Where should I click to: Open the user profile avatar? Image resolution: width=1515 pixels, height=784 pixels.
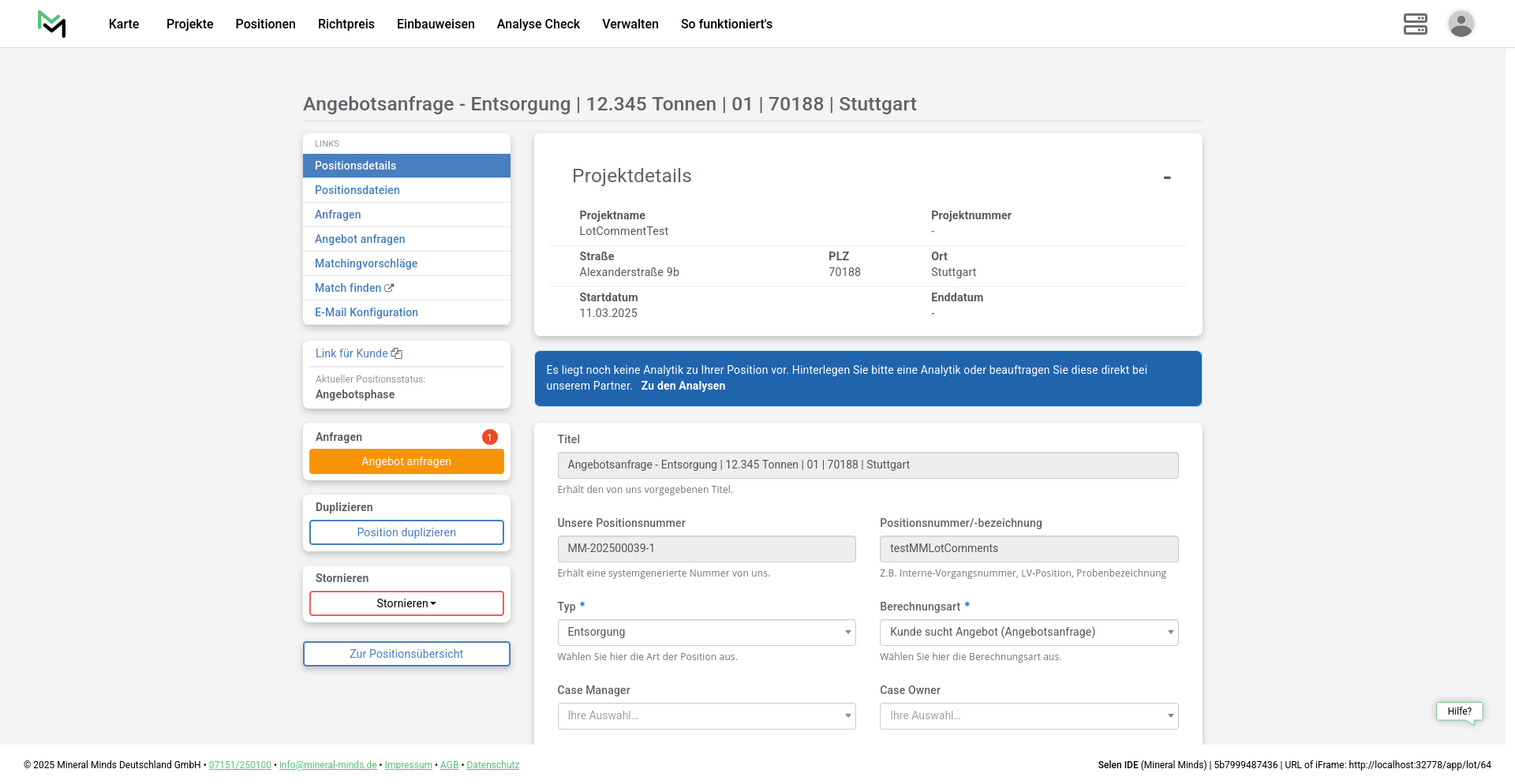1461,24
